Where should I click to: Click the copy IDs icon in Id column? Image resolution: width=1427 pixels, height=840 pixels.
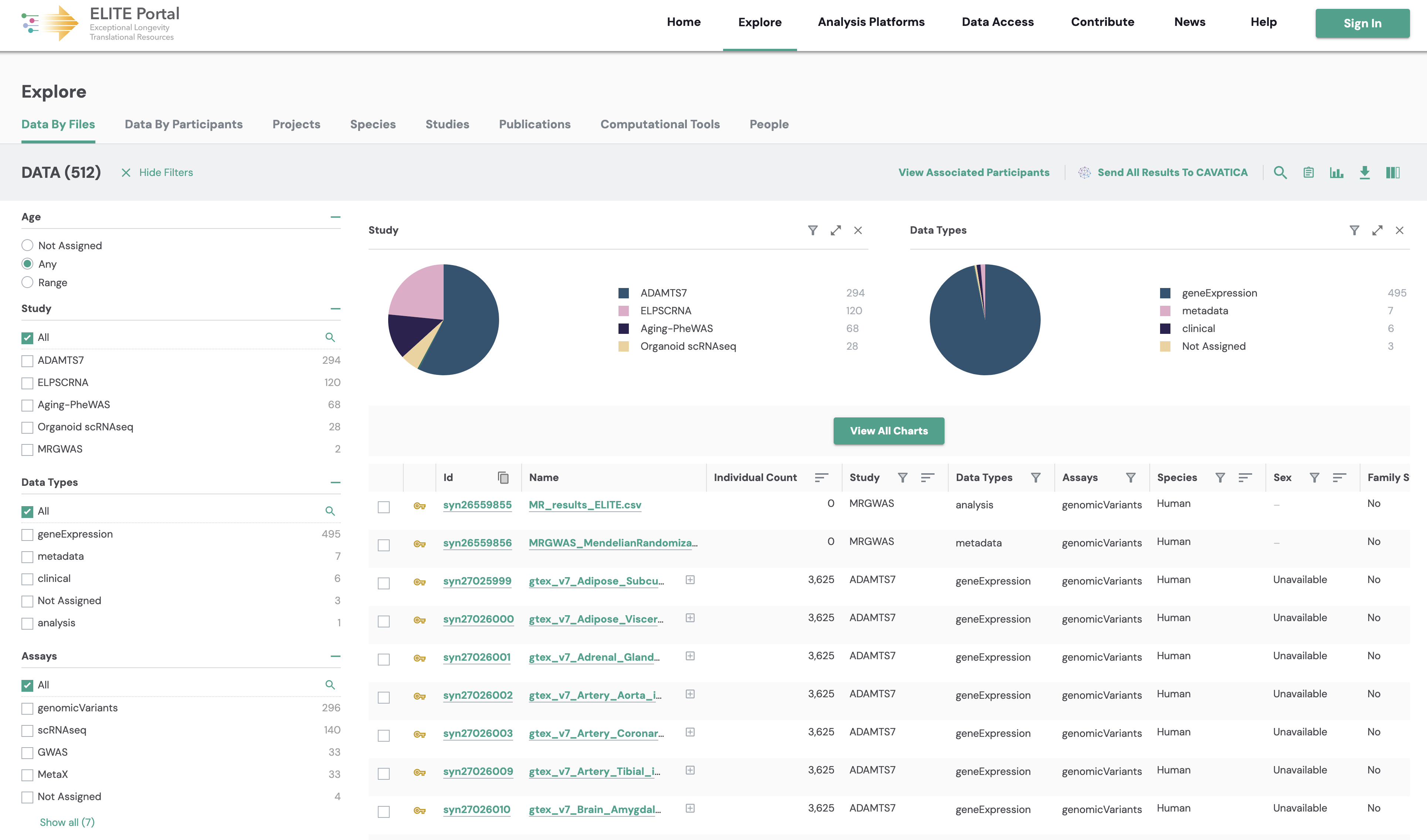point(503,478)
